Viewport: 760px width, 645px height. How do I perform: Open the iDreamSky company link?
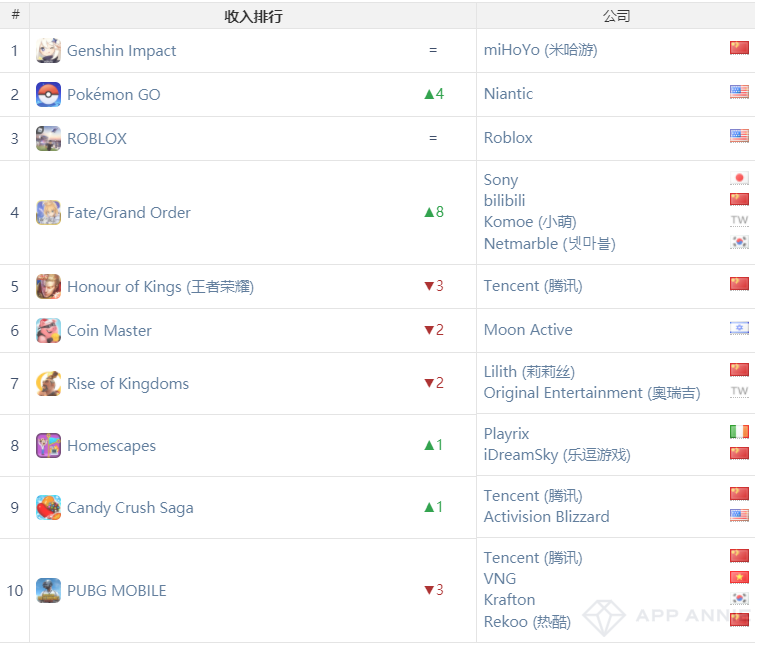pos(557,455)
